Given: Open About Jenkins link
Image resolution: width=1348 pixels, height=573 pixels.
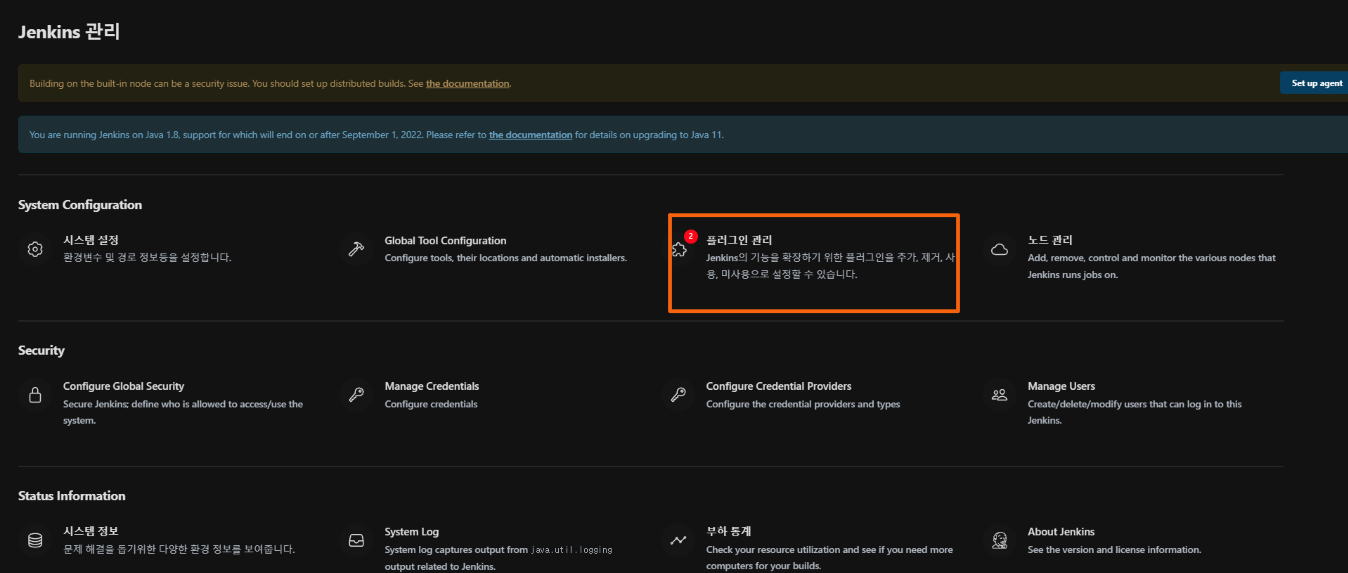Looking at the screenshot, I should pos(1061,531).
